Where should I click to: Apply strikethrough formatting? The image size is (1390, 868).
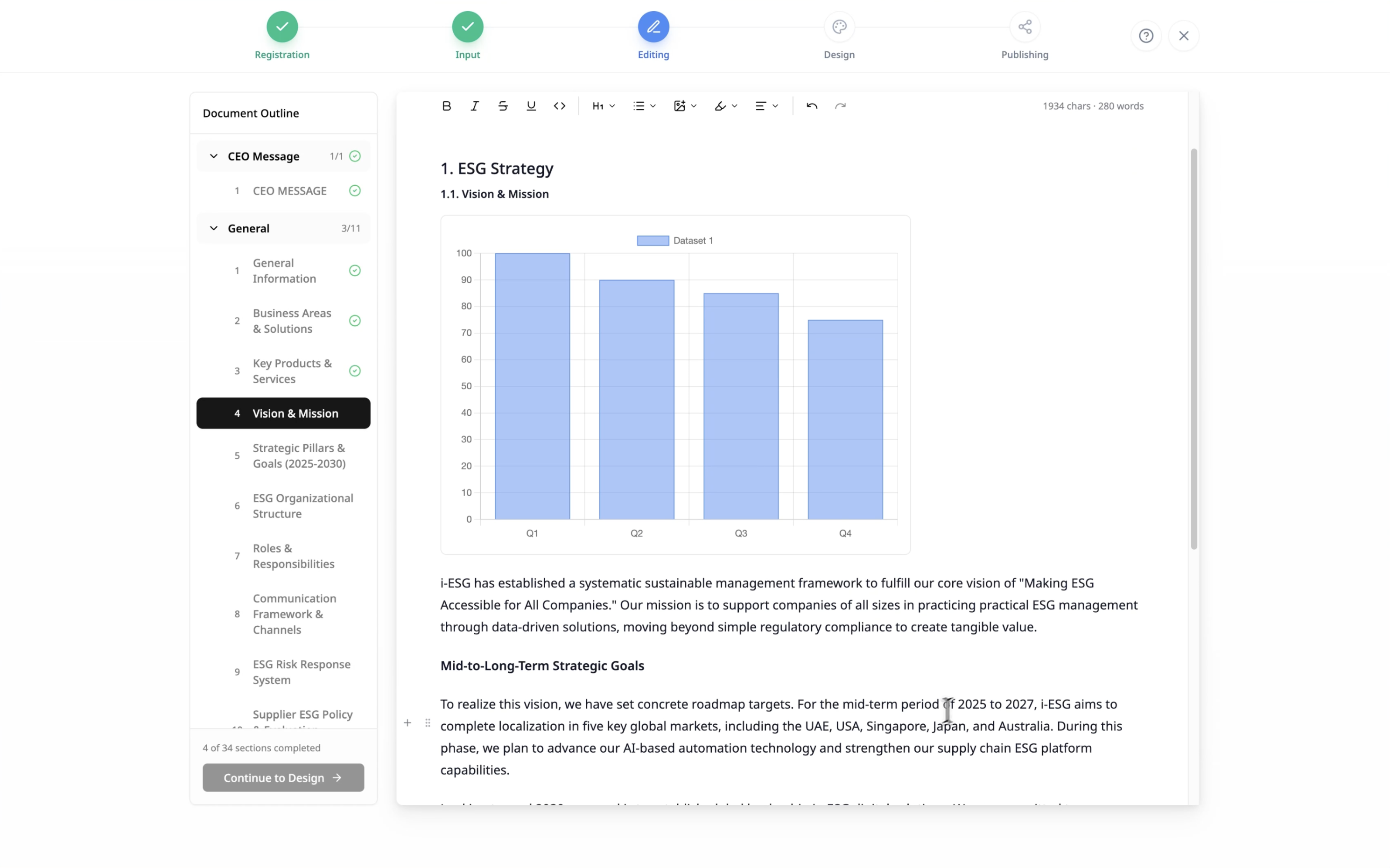pos(502,105)
